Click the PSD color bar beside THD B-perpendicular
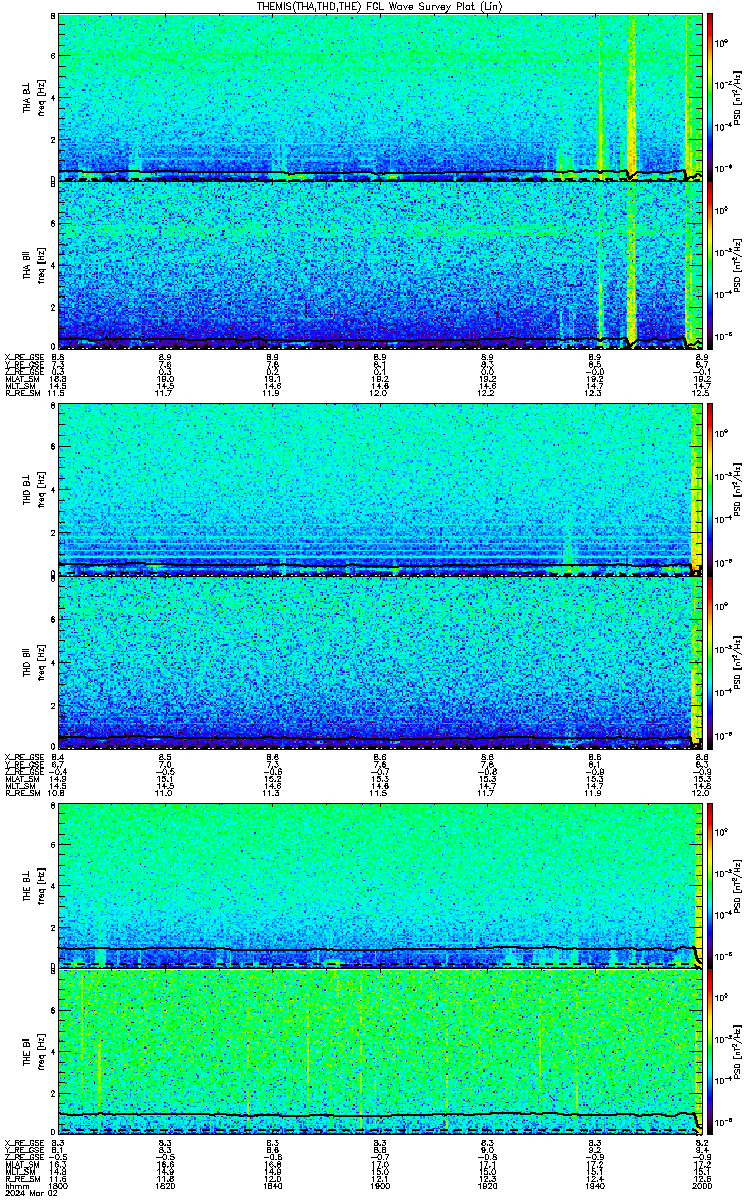 [x=710, y=490]
